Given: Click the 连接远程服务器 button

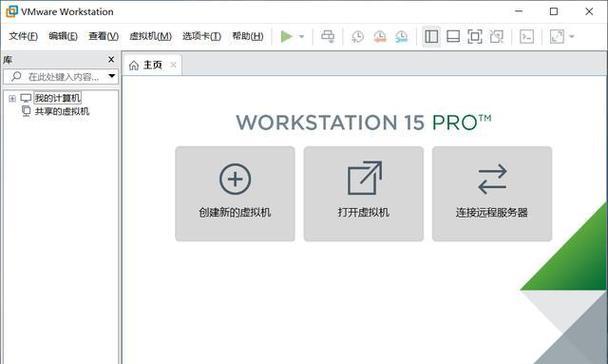Looking at the screenshot, I should click(x=492, y=194).
